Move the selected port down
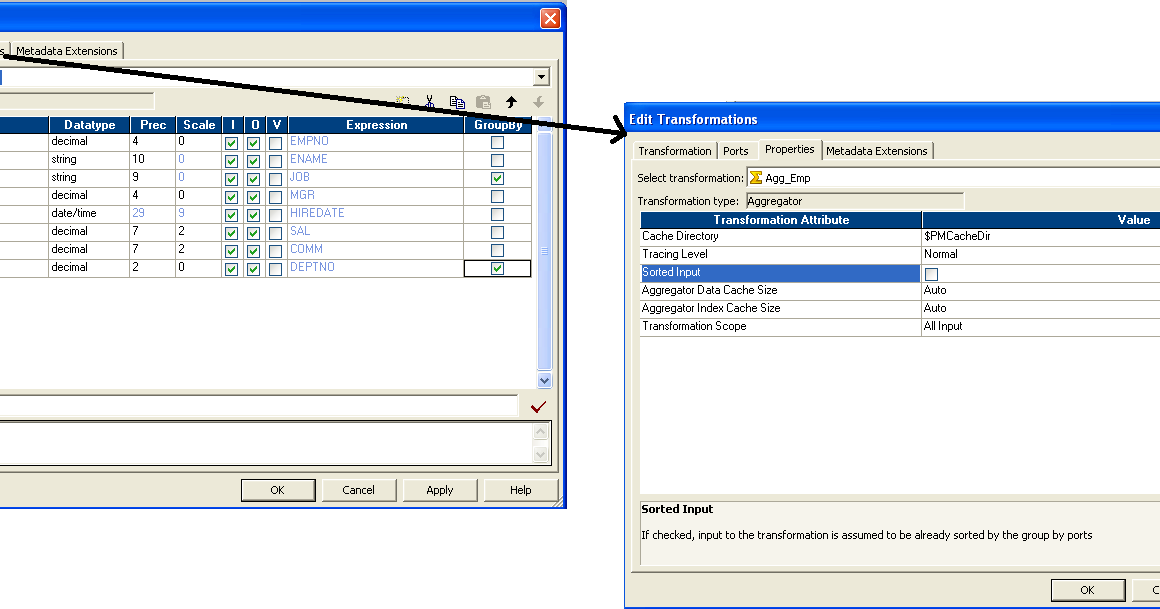This screenshot has height=609, width=1160. pyautogui.click(x=538, y=101)
